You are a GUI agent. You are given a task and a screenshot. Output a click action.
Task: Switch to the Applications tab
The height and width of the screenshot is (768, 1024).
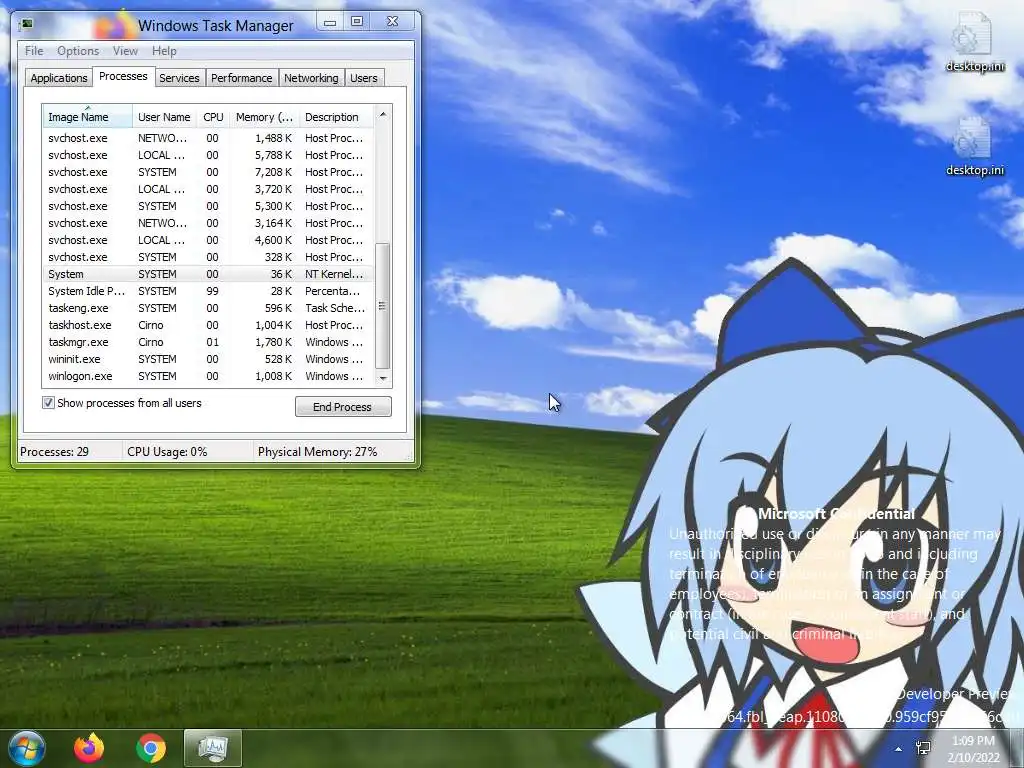[x=58, y=78]
